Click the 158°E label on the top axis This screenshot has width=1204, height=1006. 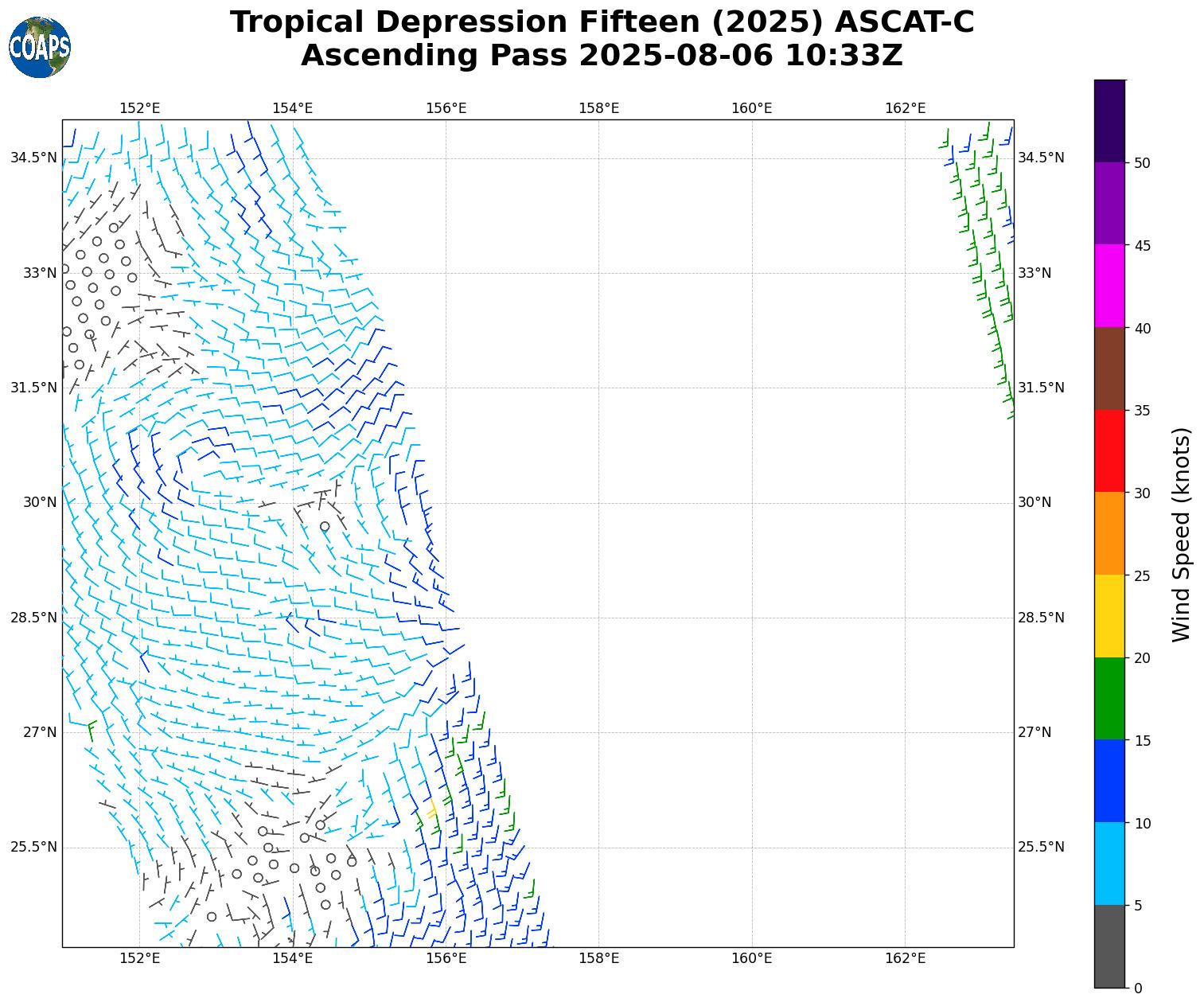click(x=598, y=108)
